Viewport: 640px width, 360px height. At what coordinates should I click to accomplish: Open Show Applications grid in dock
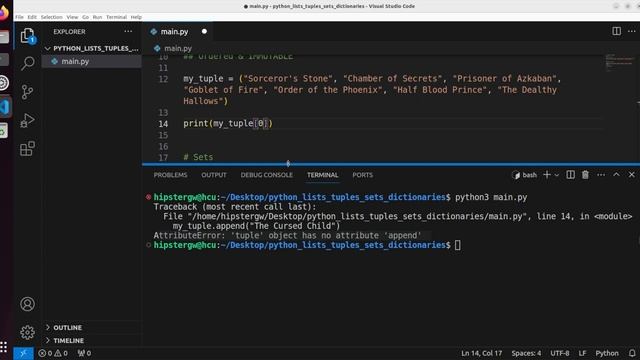click(x=3, y=347)
